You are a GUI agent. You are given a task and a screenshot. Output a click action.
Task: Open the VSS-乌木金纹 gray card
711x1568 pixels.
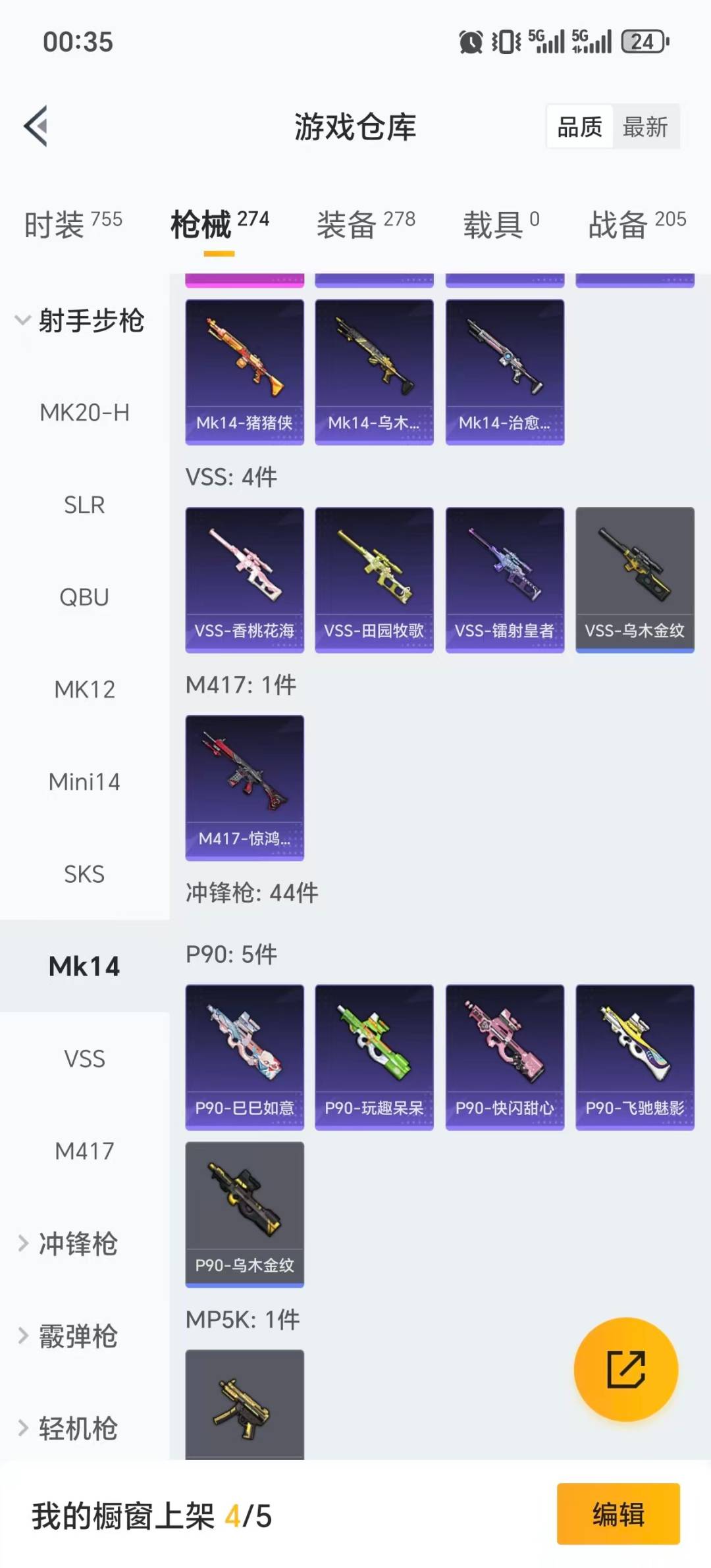click(635, 580)
